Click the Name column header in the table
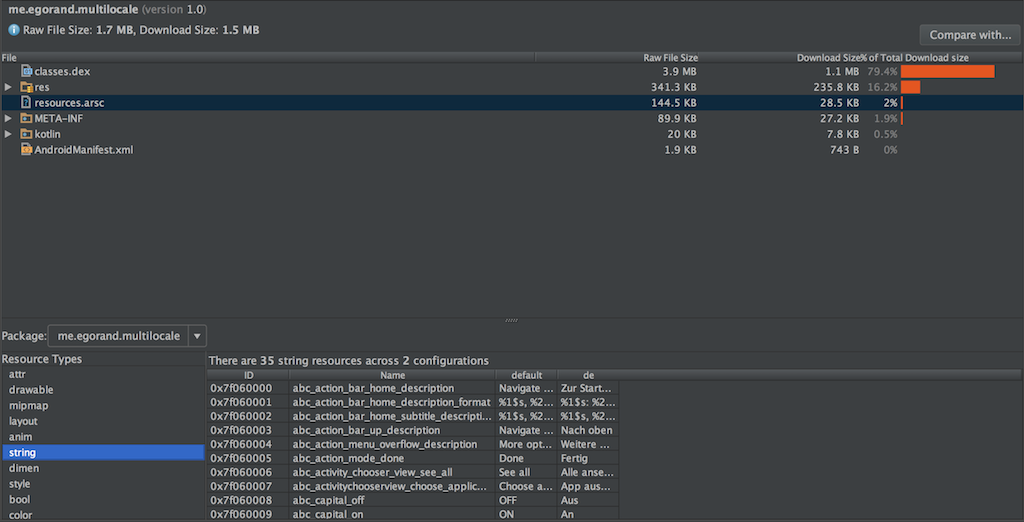 pos(392,375)
